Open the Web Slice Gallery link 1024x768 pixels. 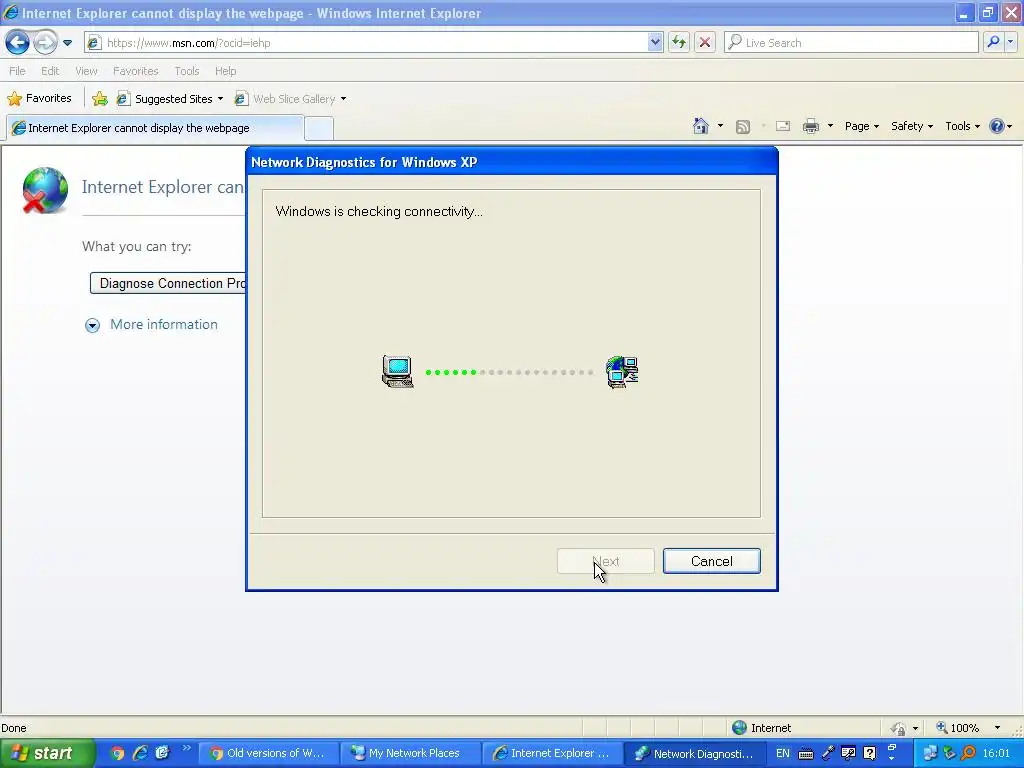(x=287, y=99)
